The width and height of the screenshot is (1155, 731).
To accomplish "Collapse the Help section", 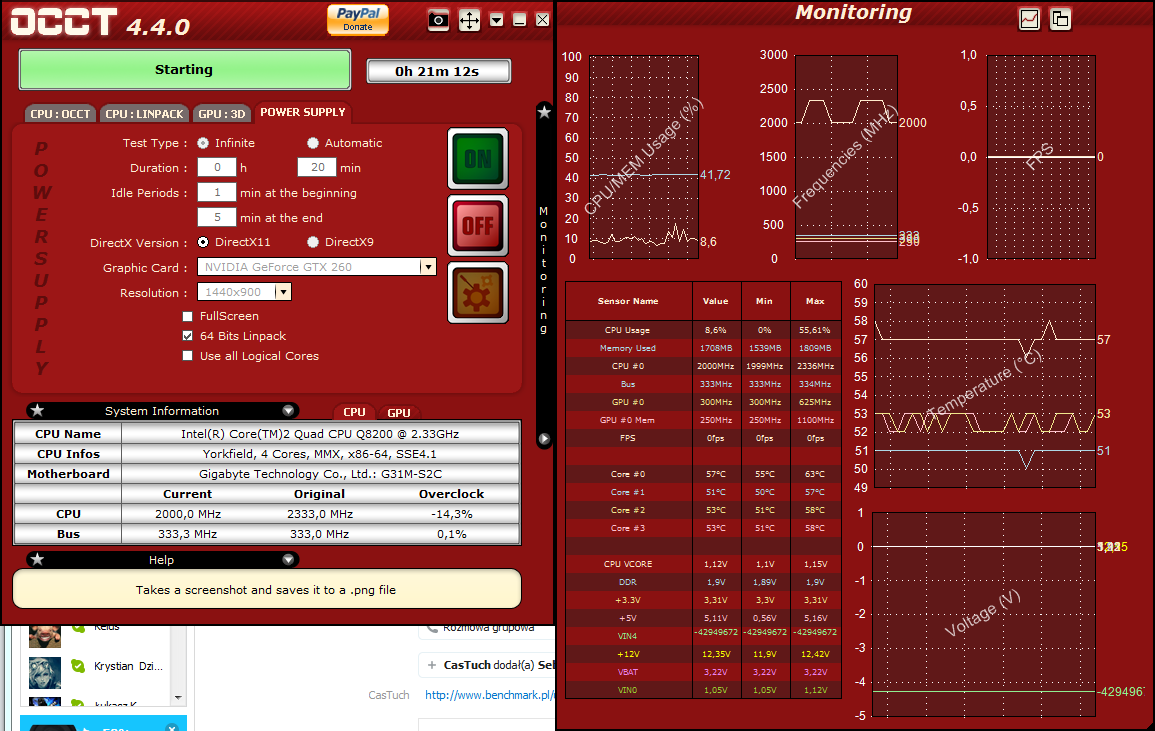I will tap(288, 559).
